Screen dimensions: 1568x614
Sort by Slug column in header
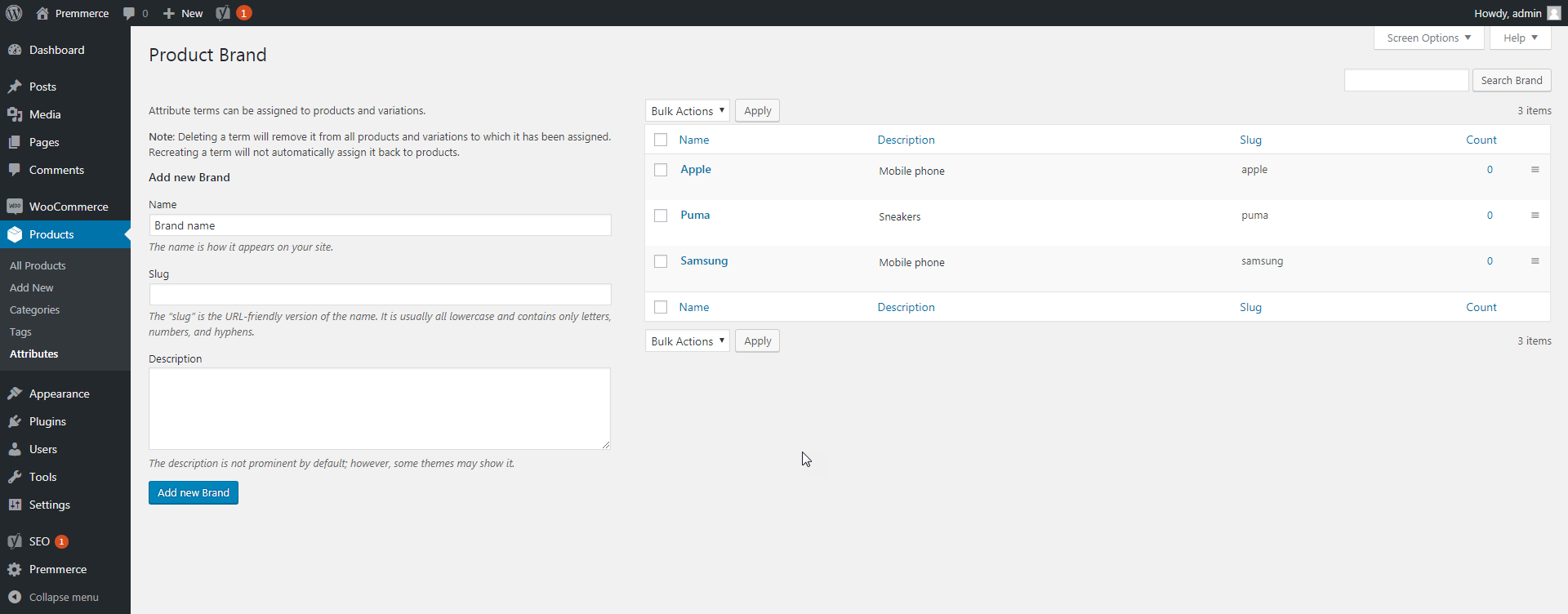1250,140
